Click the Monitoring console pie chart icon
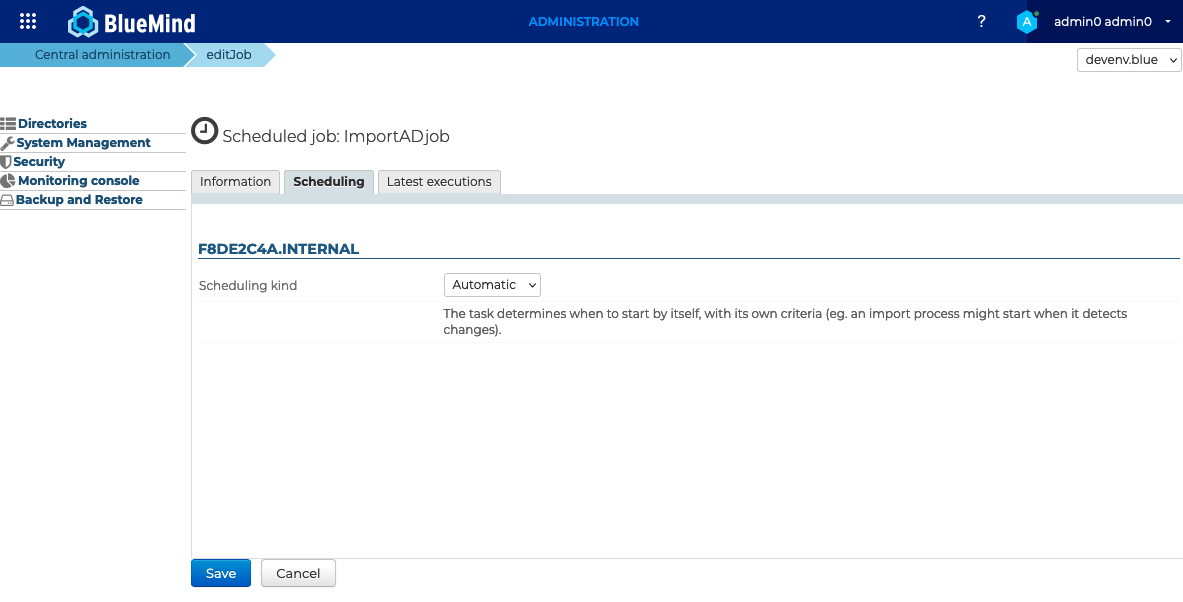This screenshot has width=1183, height=602. (8, 181)
